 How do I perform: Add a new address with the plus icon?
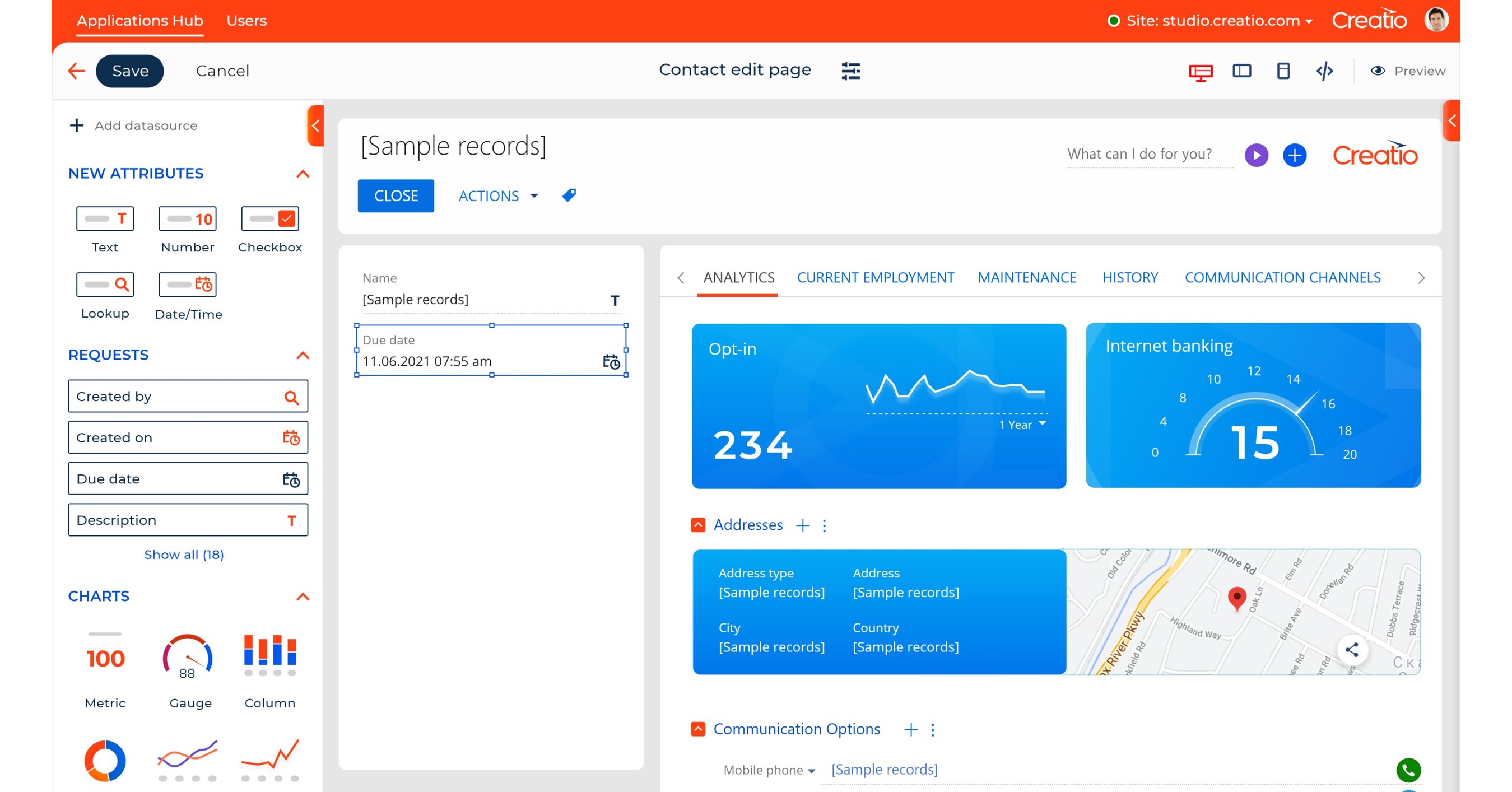[x=802, y=525]
